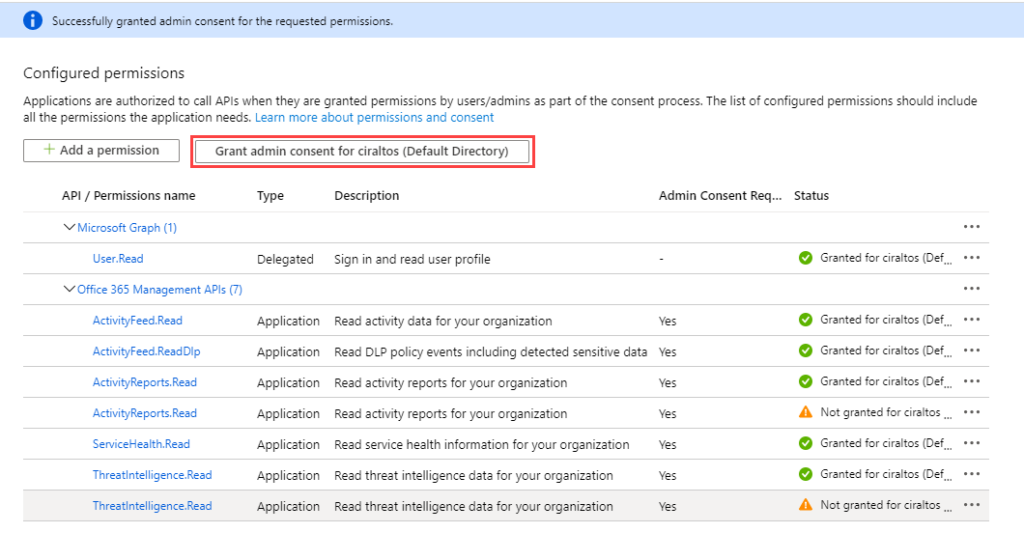Open the ServiceHealth.Read permission link

[141, 444]
